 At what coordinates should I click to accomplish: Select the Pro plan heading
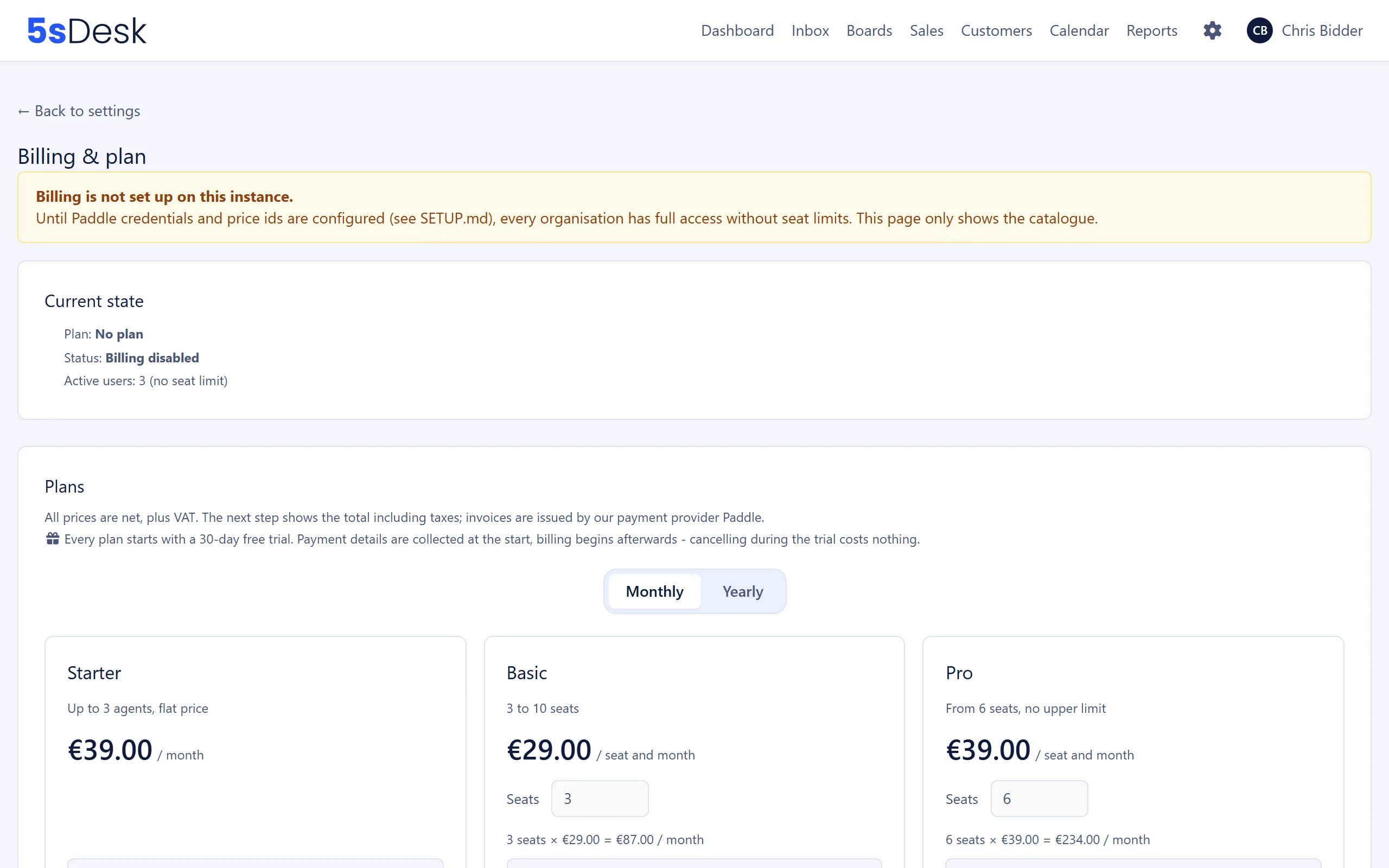[959, 673]
